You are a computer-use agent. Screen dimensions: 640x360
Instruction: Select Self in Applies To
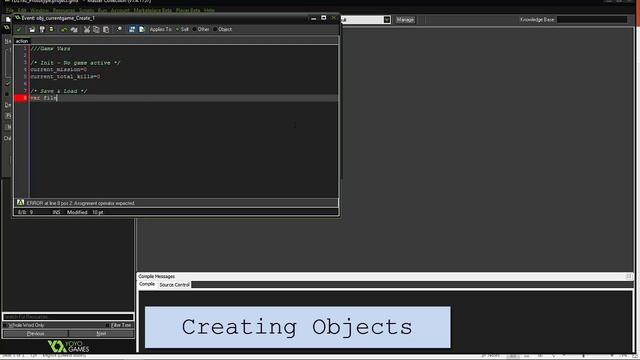pos(182,29)
